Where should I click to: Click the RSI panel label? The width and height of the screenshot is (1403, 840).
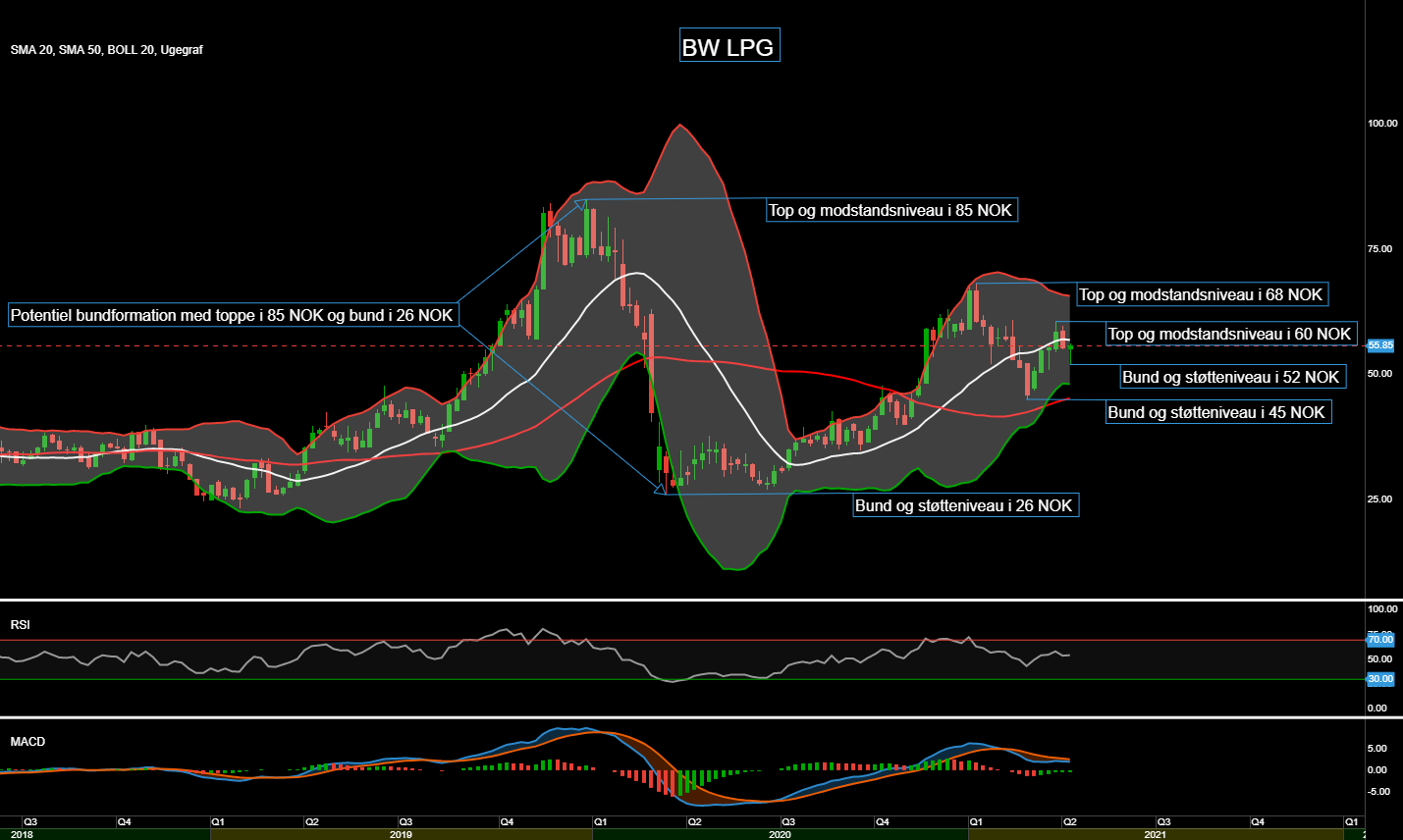click(20, 625)
